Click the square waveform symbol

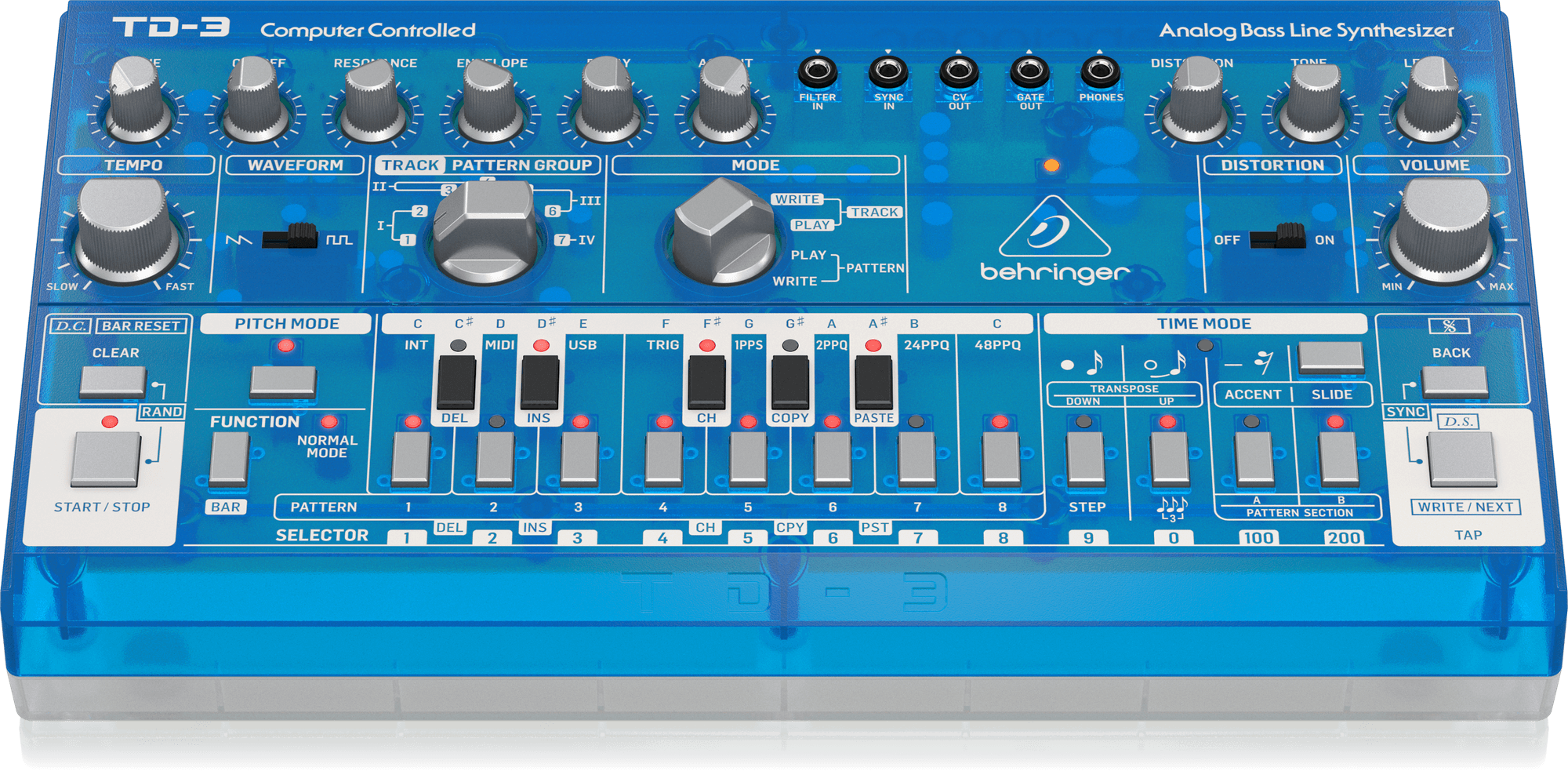339,239
